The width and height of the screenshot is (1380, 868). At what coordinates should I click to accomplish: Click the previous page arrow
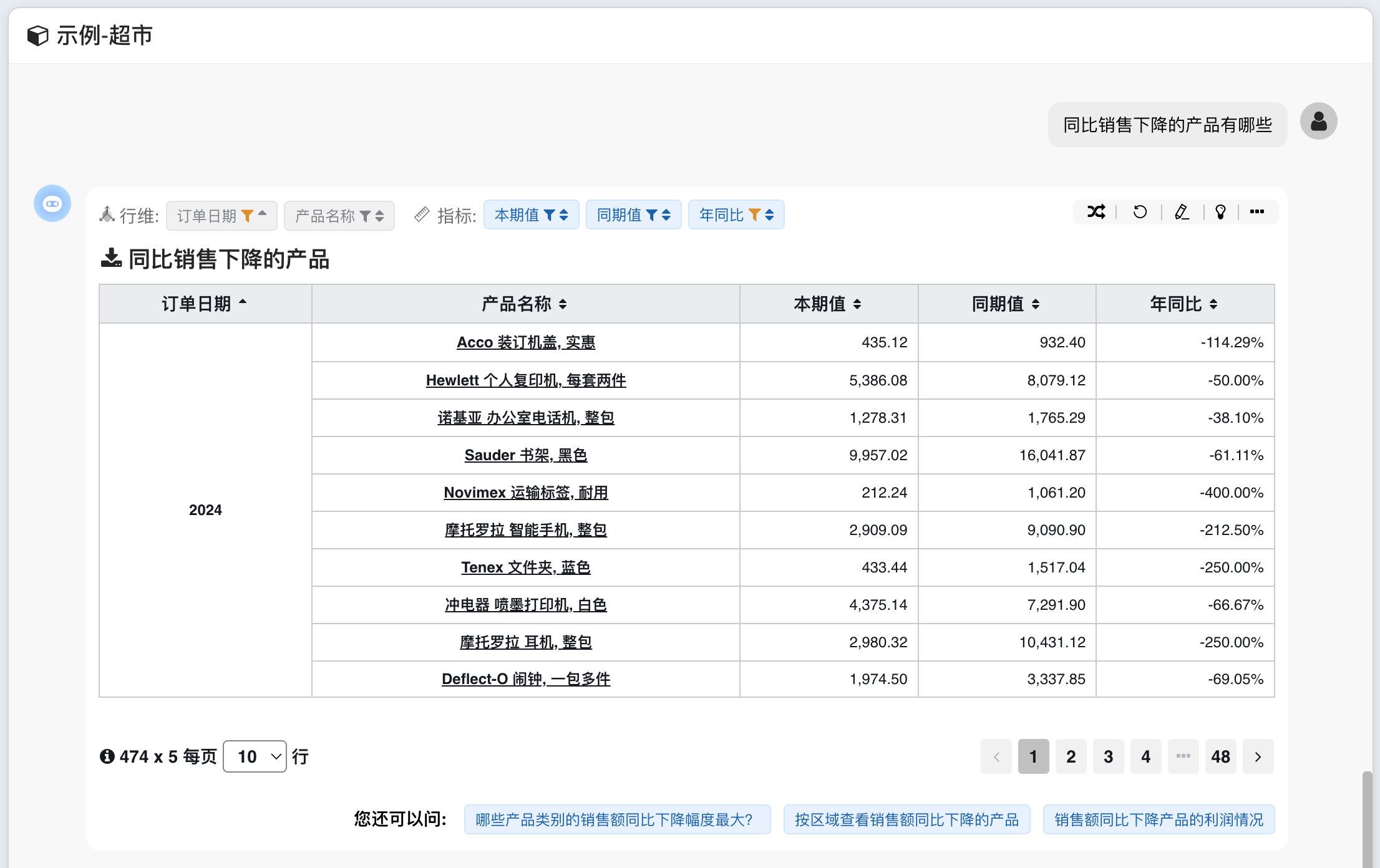[x=996, y=756]
